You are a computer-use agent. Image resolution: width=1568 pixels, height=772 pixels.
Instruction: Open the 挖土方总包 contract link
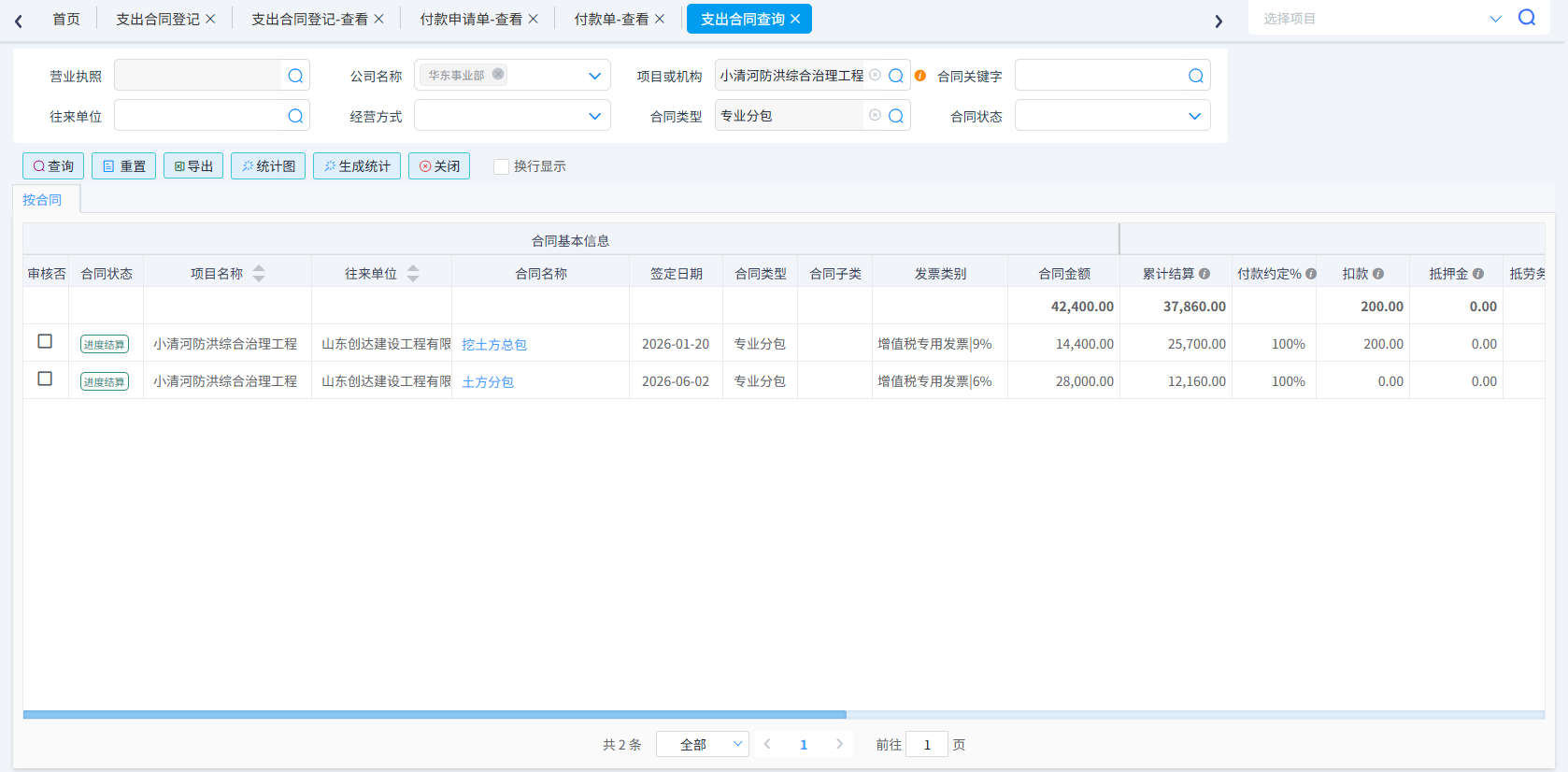pyautogui.click(x=494, y=344)
